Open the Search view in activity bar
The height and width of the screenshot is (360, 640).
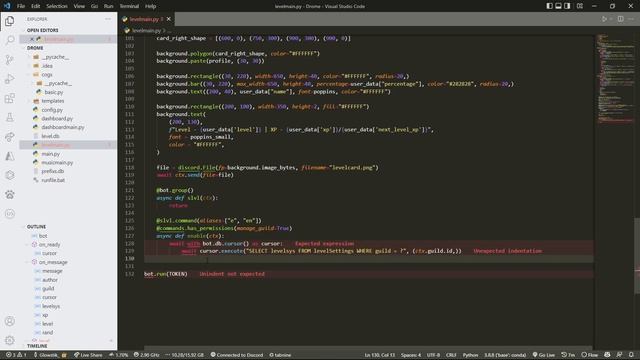(9, 40)
